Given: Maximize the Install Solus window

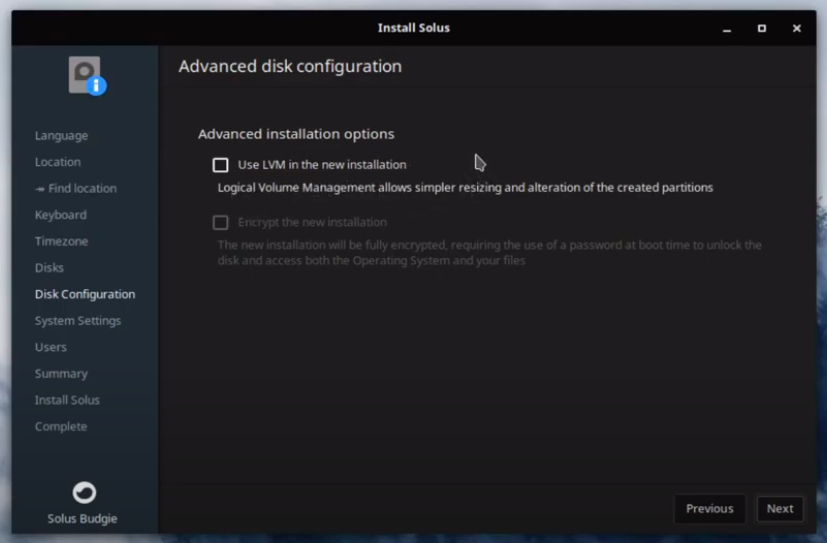Looking at the screenshot, I should pyautogui.click(x=762, y=28).
